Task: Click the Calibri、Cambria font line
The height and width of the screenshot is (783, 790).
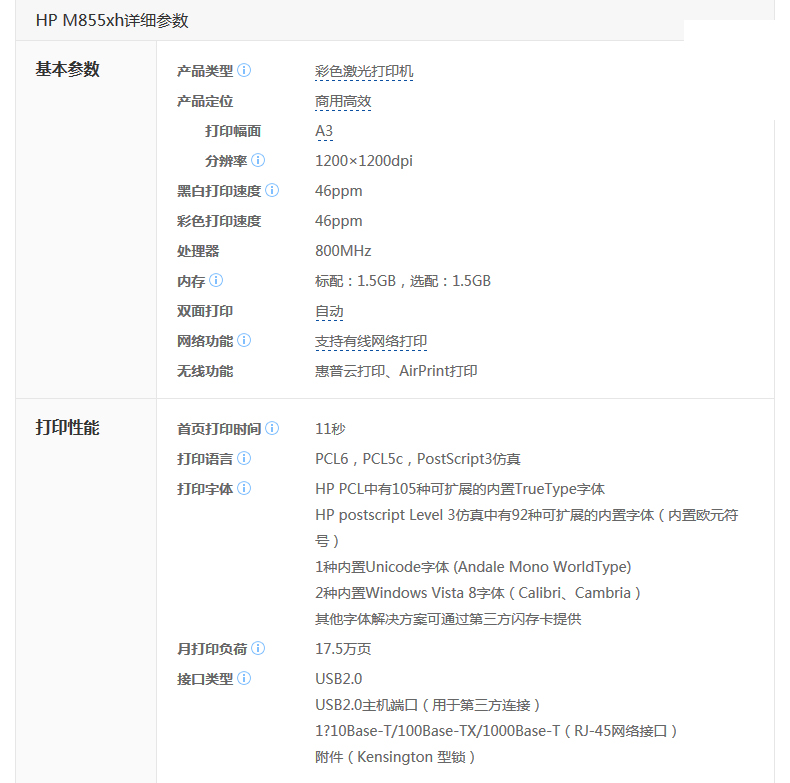Action: 478,594
